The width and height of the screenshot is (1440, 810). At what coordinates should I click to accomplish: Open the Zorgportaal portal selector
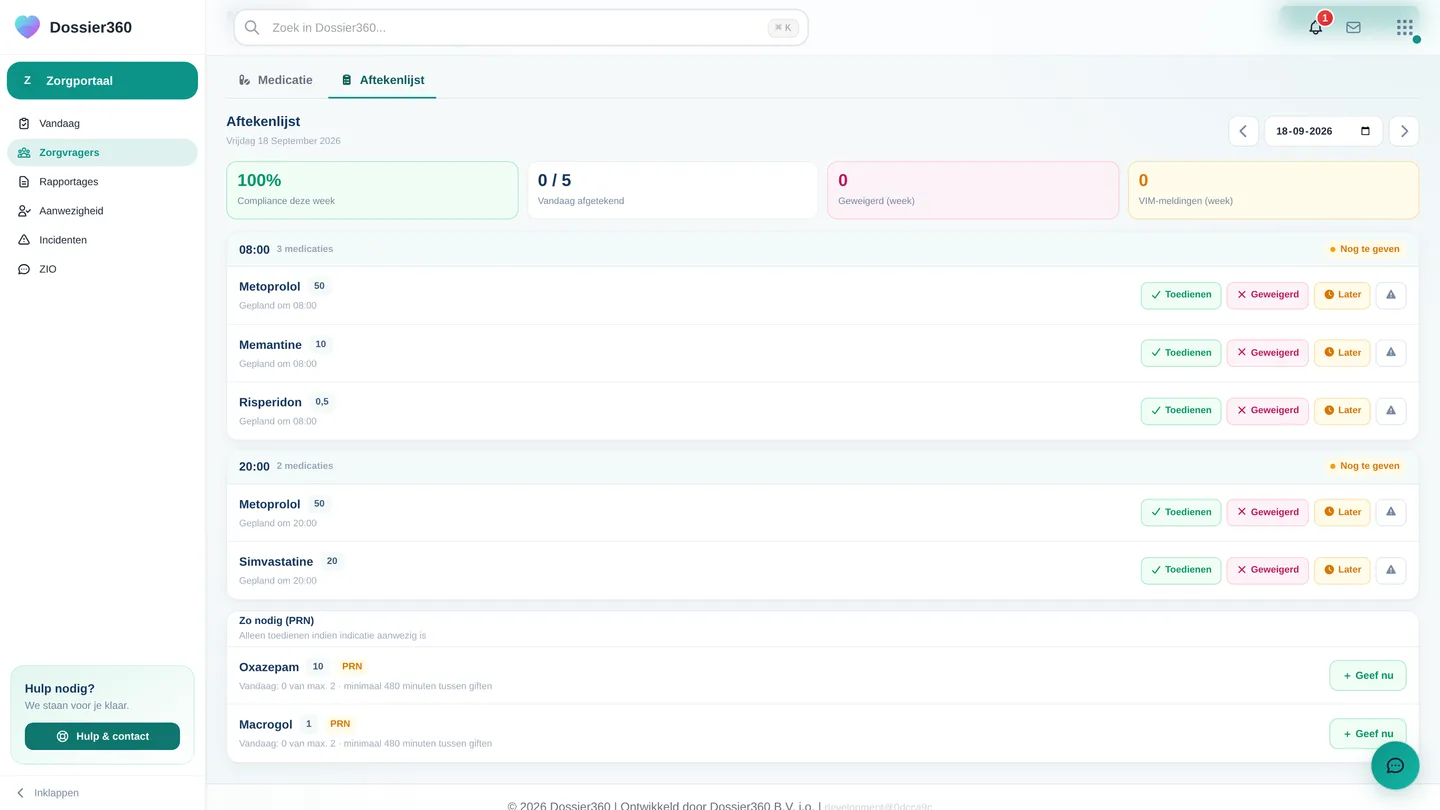[102, 81]
